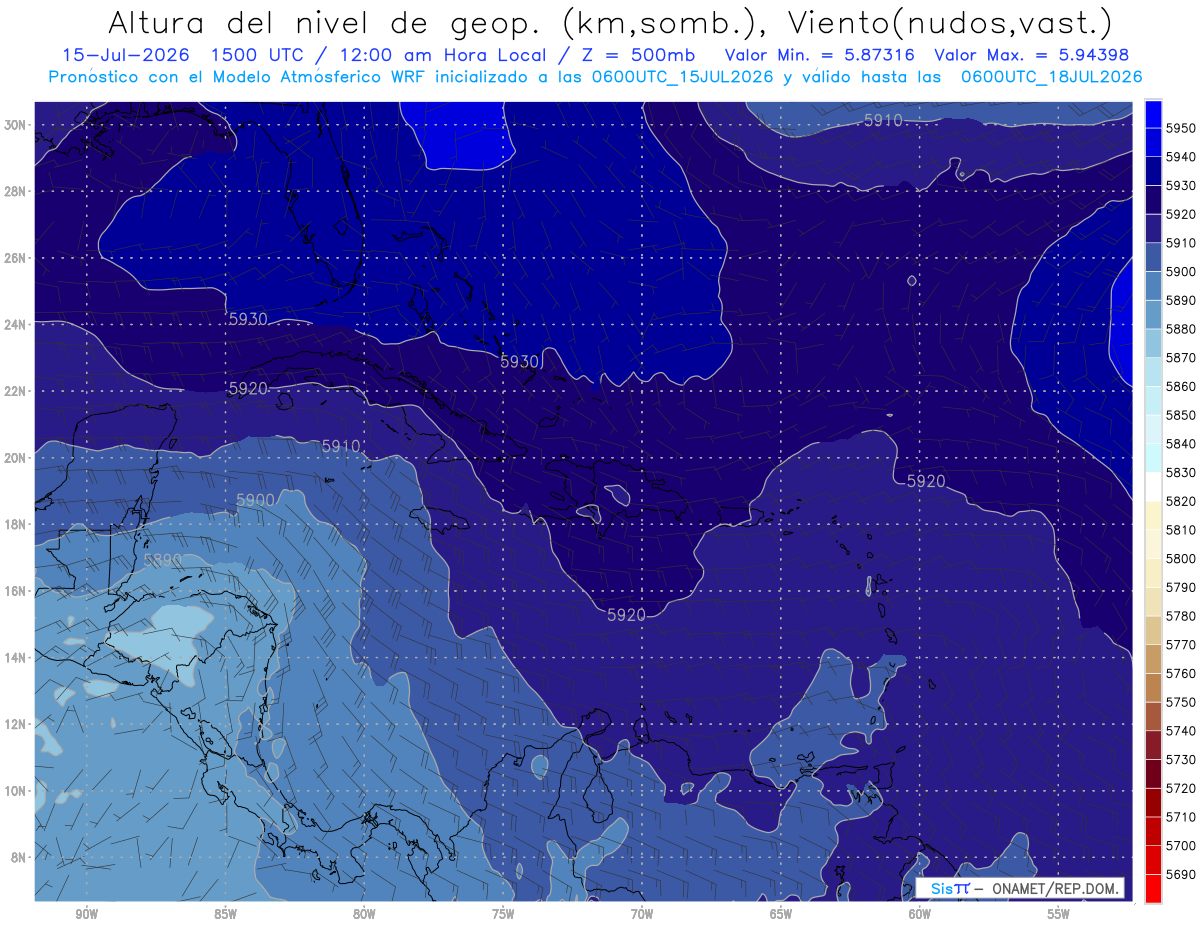Screen dimensions: 1200x927
Task: Click the '5750' colorbar value
Action: pos(1180,702)
